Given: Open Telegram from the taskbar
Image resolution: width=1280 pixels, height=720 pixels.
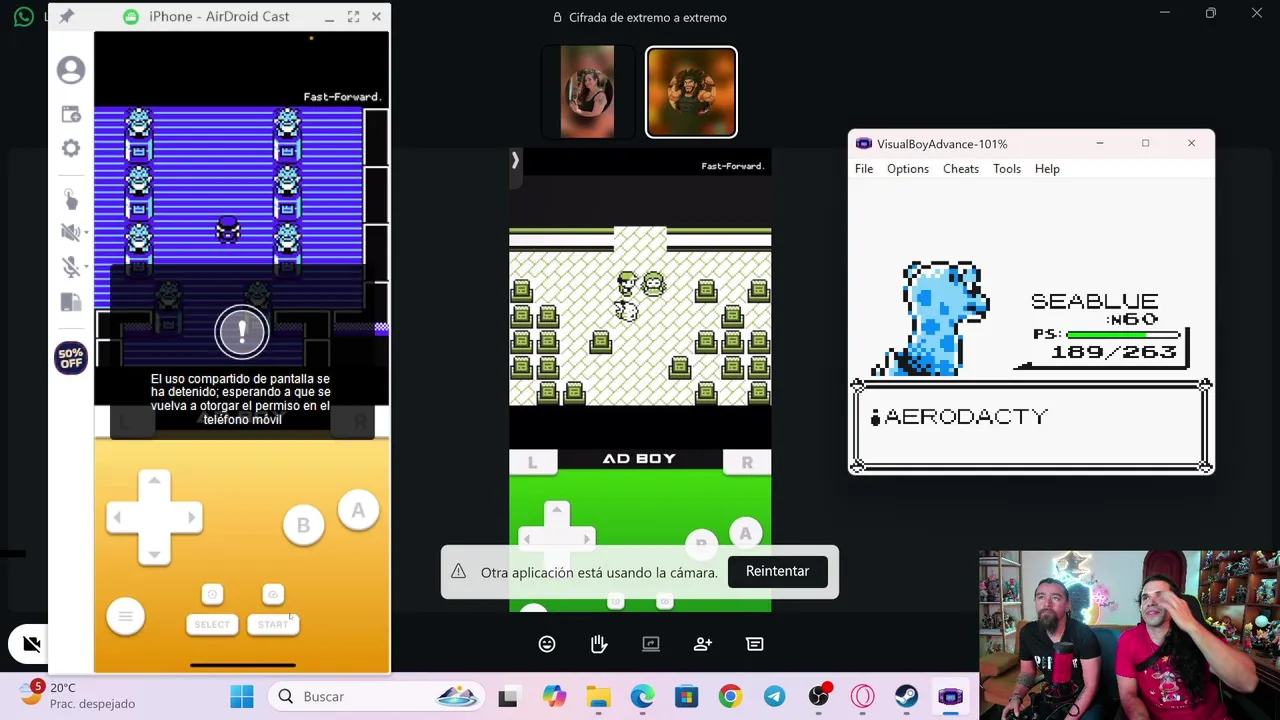Looking at the screenshot, I should 774,696.
